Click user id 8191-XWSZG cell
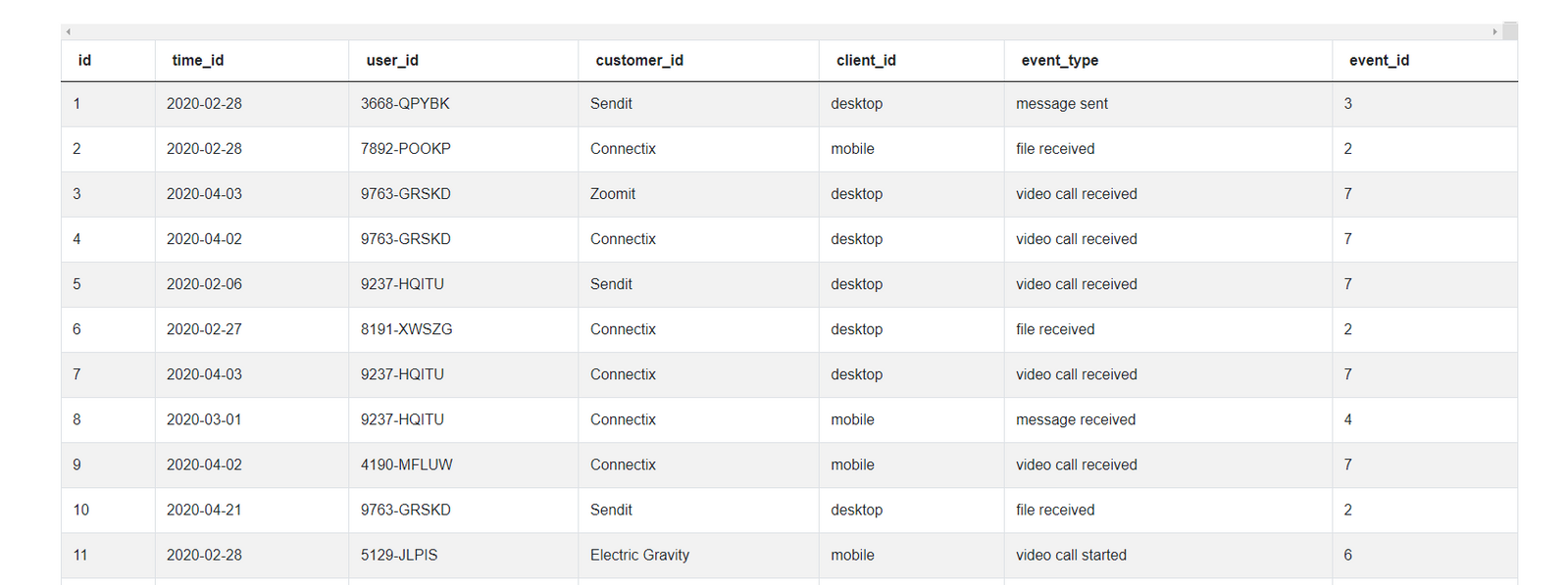The width and height of the screenshot is (1568, 585). (x=464, y=330)
